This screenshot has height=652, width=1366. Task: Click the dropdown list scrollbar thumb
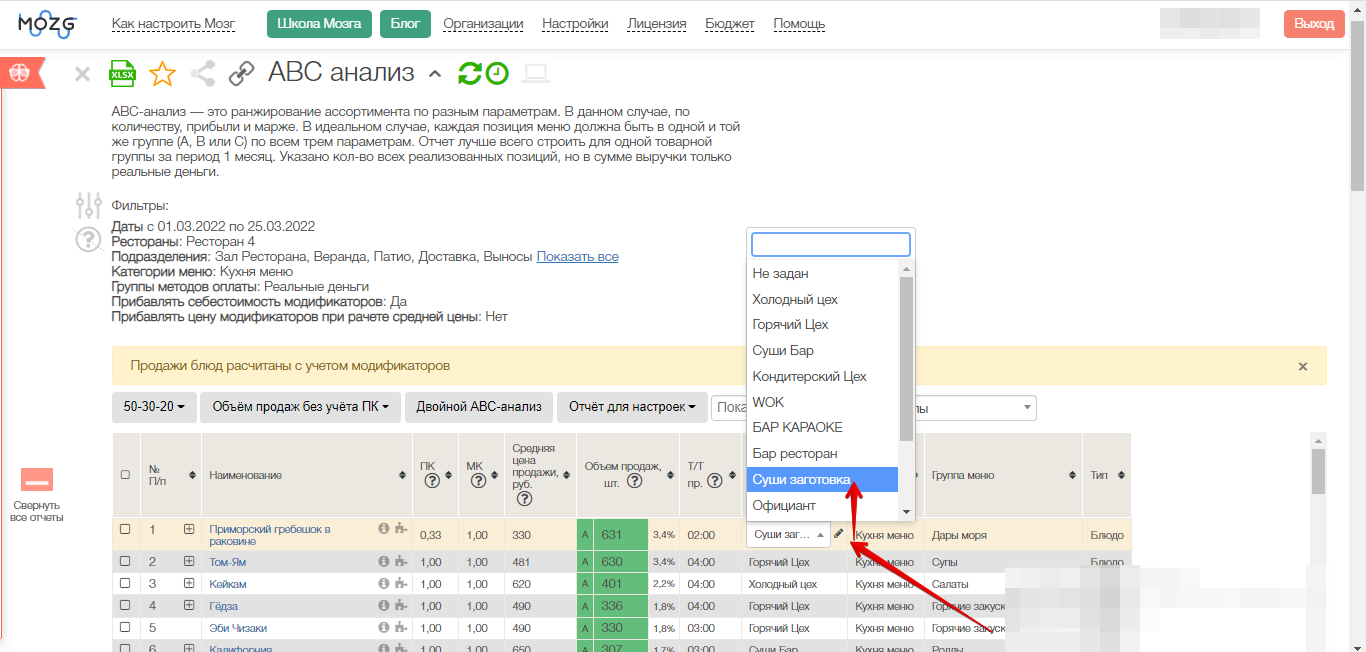(x=907, y=358)
